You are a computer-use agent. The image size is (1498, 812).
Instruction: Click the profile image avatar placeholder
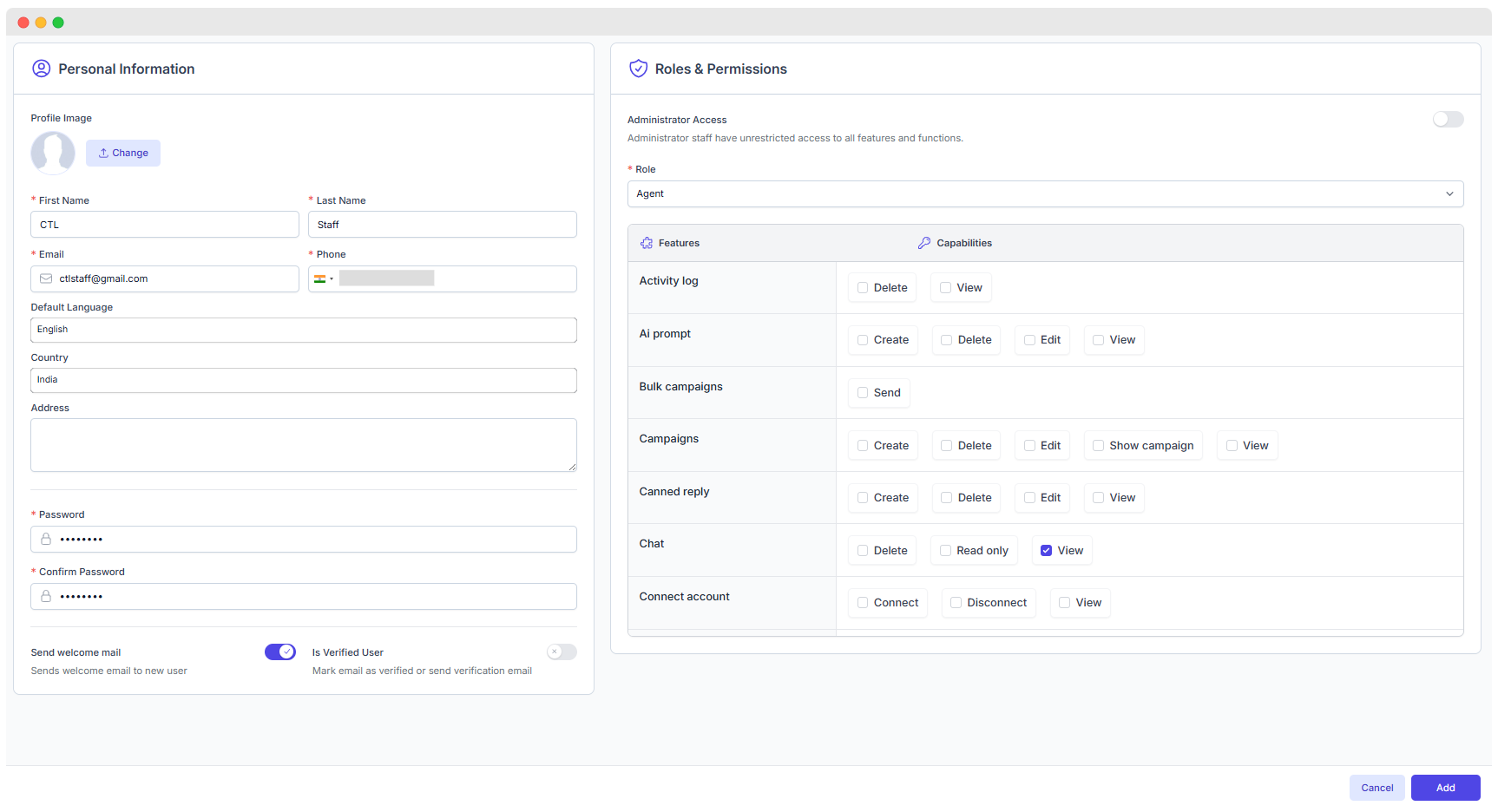[x=53, y=153]
